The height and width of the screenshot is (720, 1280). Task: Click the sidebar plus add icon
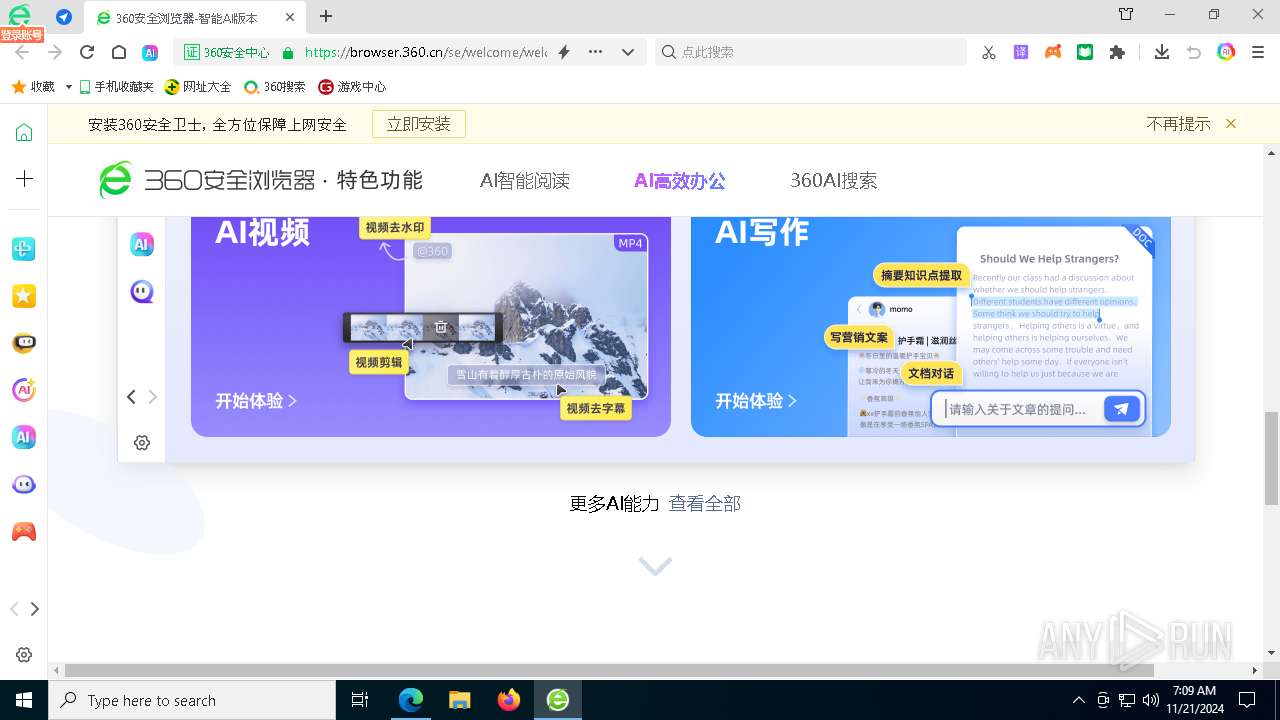tap(24, 179)
